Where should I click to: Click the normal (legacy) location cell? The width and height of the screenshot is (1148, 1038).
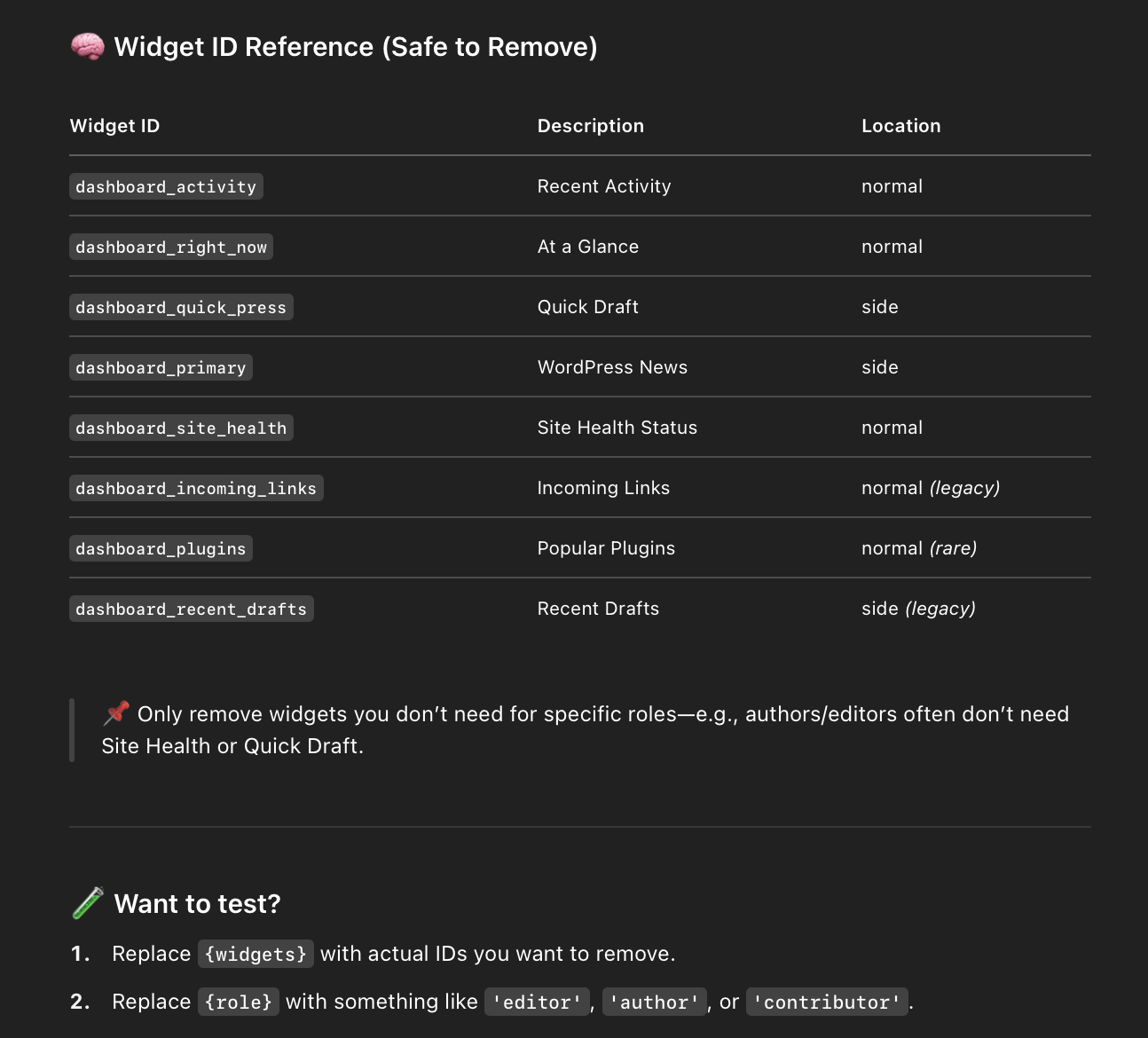click(x=931, y=488)
